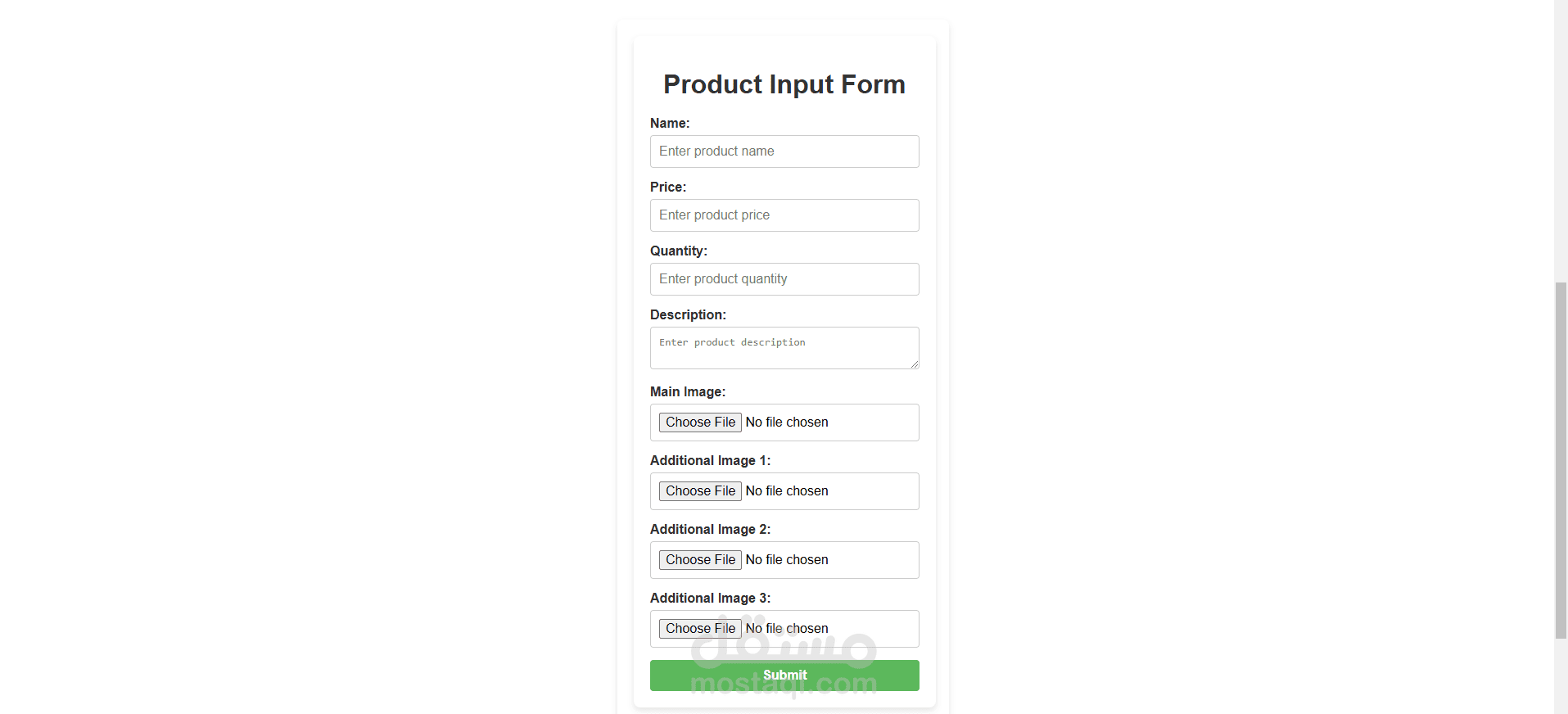
Task: Click the "Main Image:" label
Action: coord(688,392)
